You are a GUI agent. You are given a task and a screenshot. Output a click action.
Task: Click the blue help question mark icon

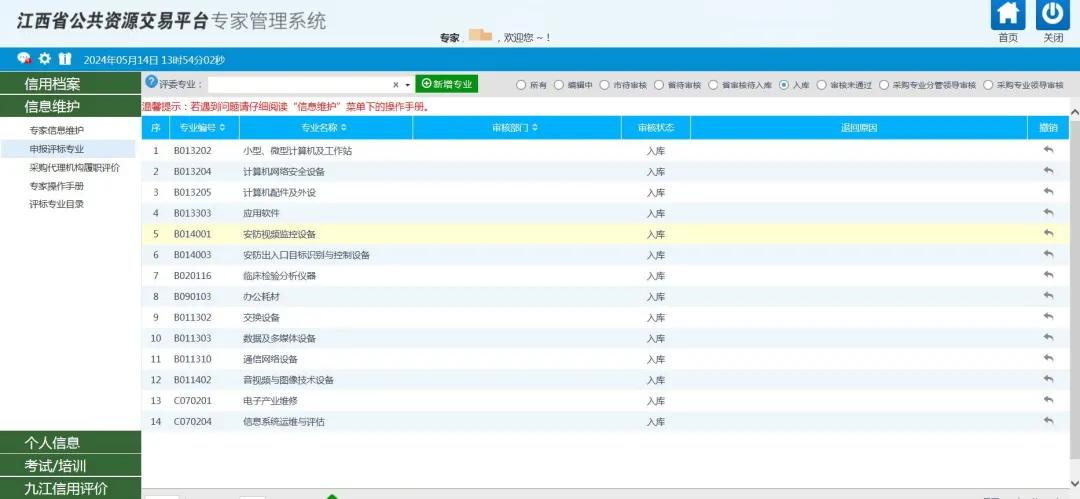click(x=151, y=82)
